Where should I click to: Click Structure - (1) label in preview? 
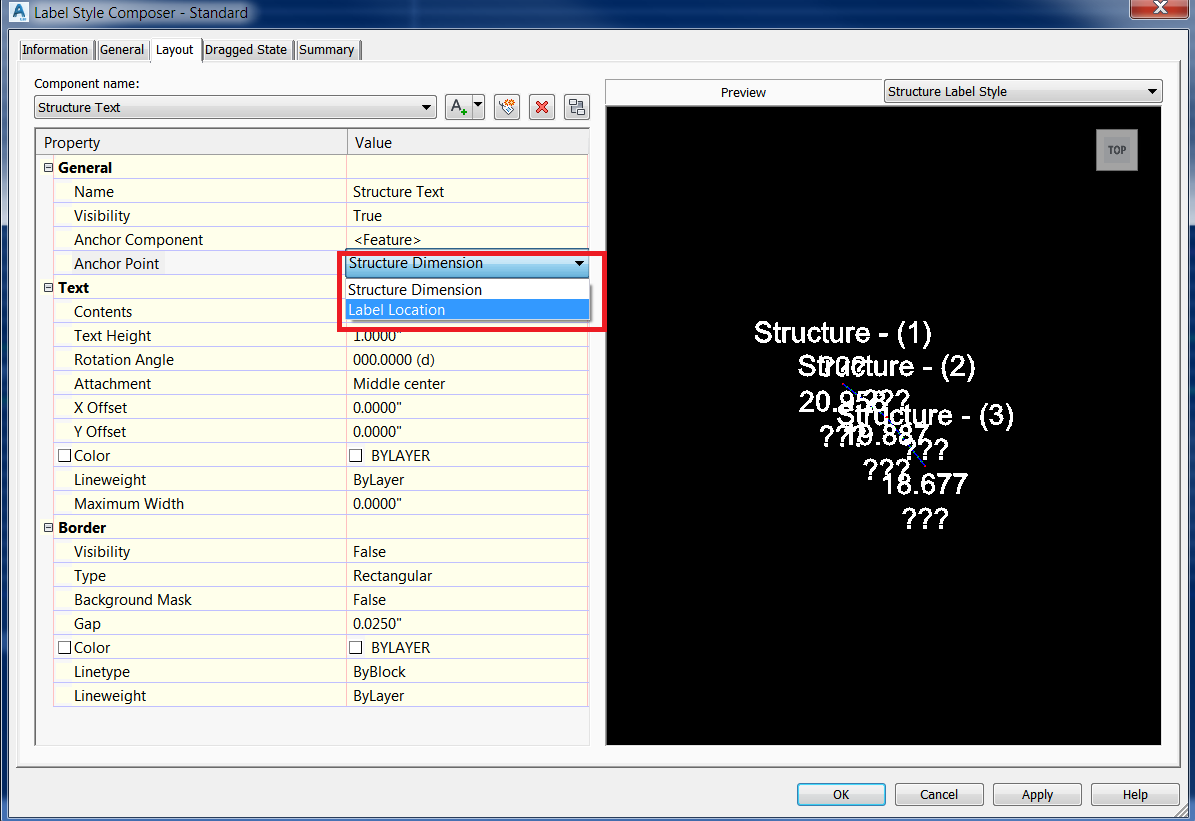tap(843, 333)
